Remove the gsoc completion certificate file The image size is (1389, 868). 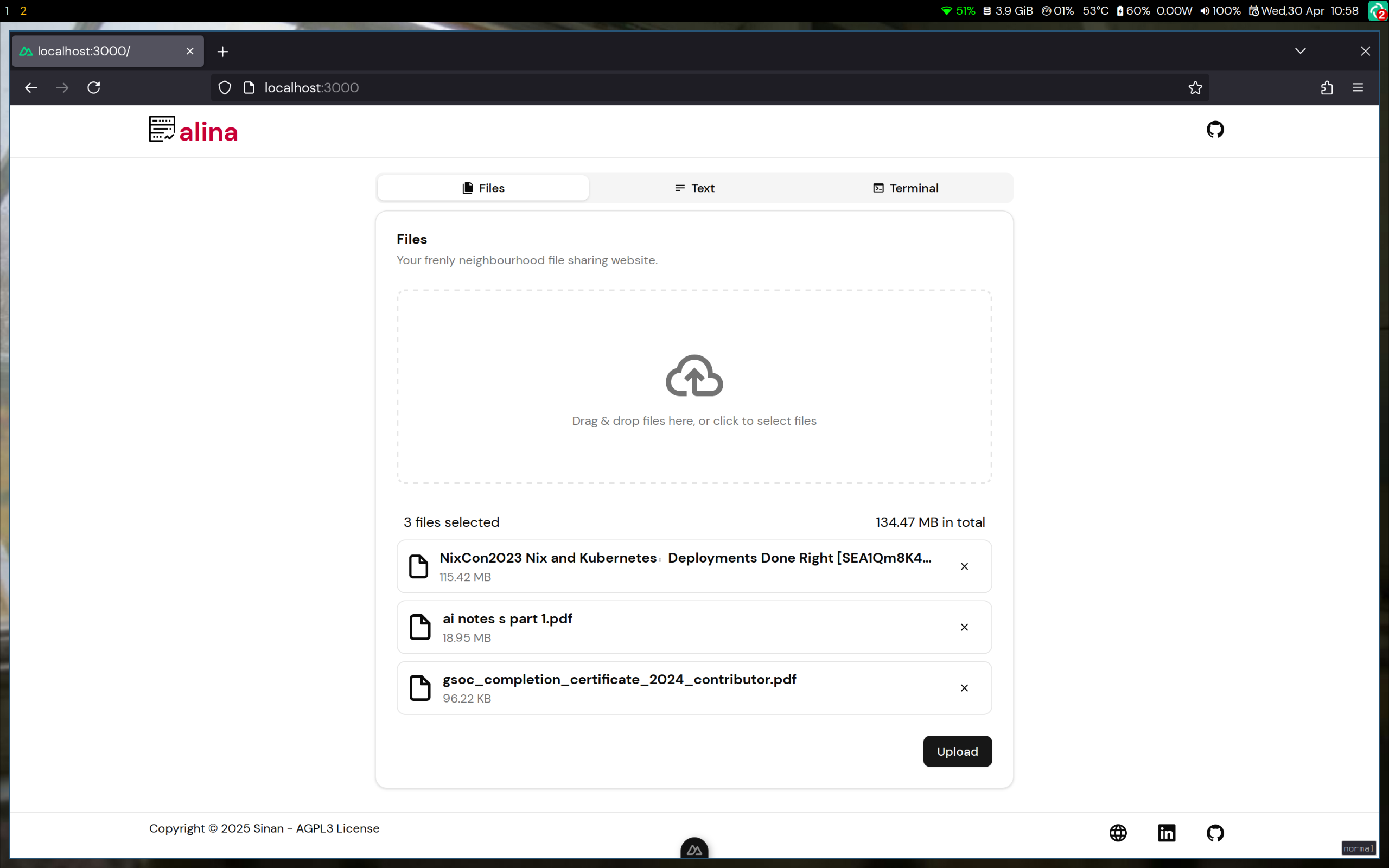tap(964, 688)
